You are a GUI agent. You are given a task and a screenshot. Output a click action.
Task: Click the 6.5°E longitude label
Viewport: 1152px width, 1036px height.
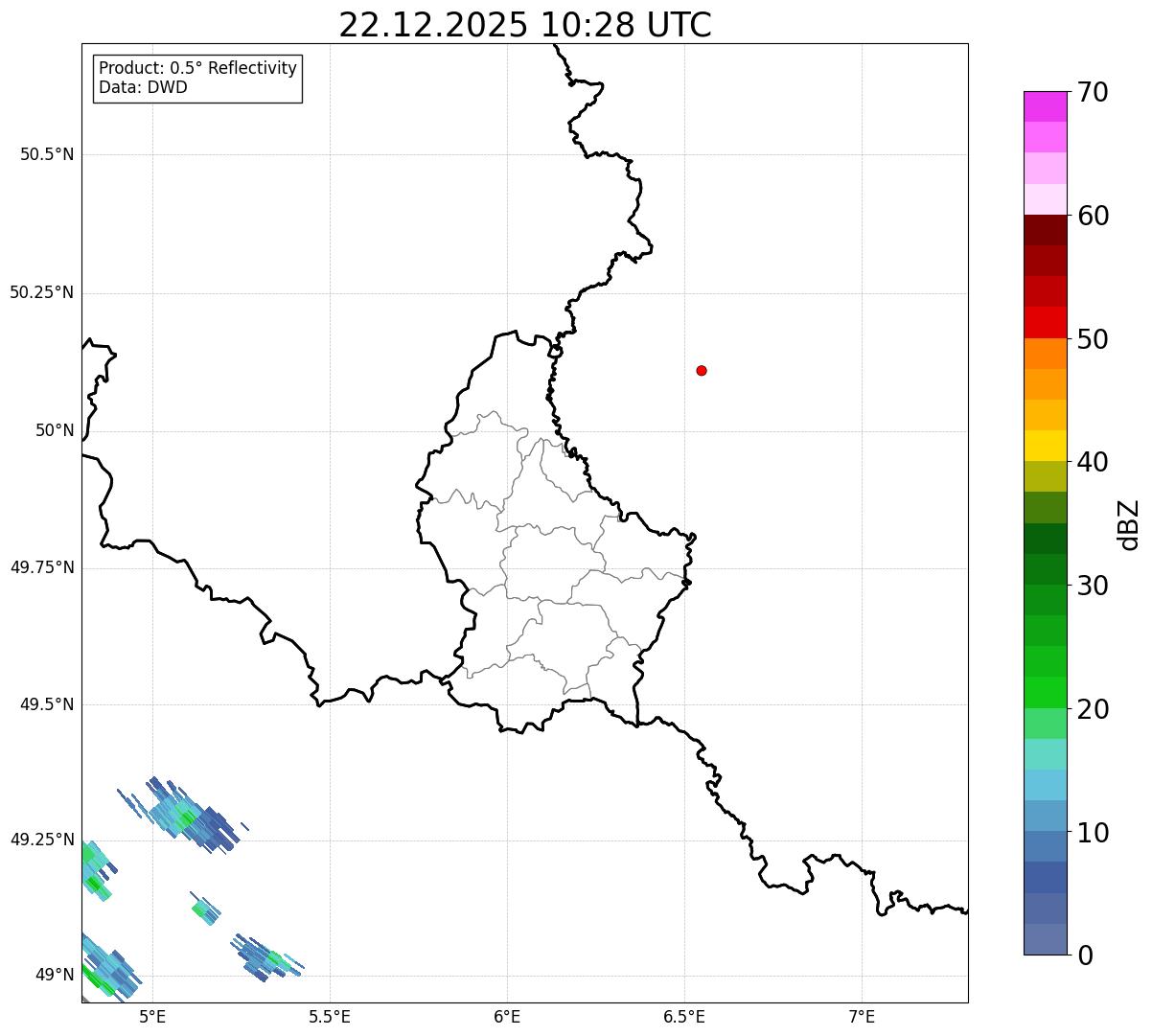(x=684, y=1016)
